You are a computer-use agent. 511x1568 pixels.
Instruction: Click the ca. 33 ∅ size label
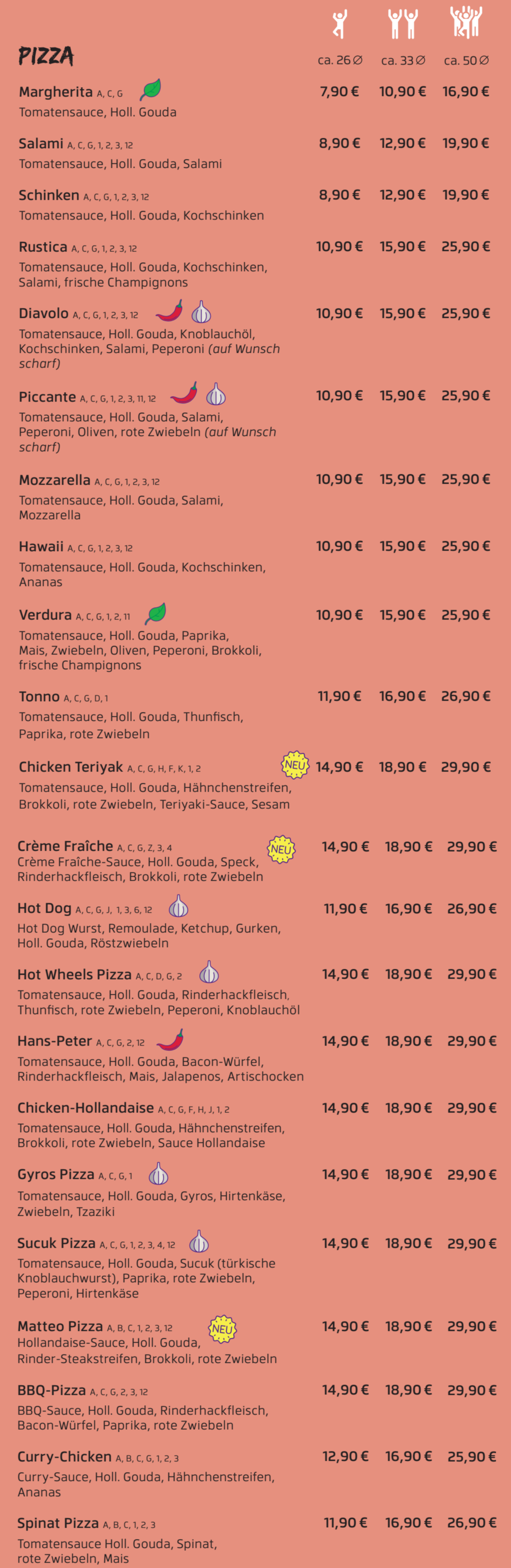pos(403,60)
